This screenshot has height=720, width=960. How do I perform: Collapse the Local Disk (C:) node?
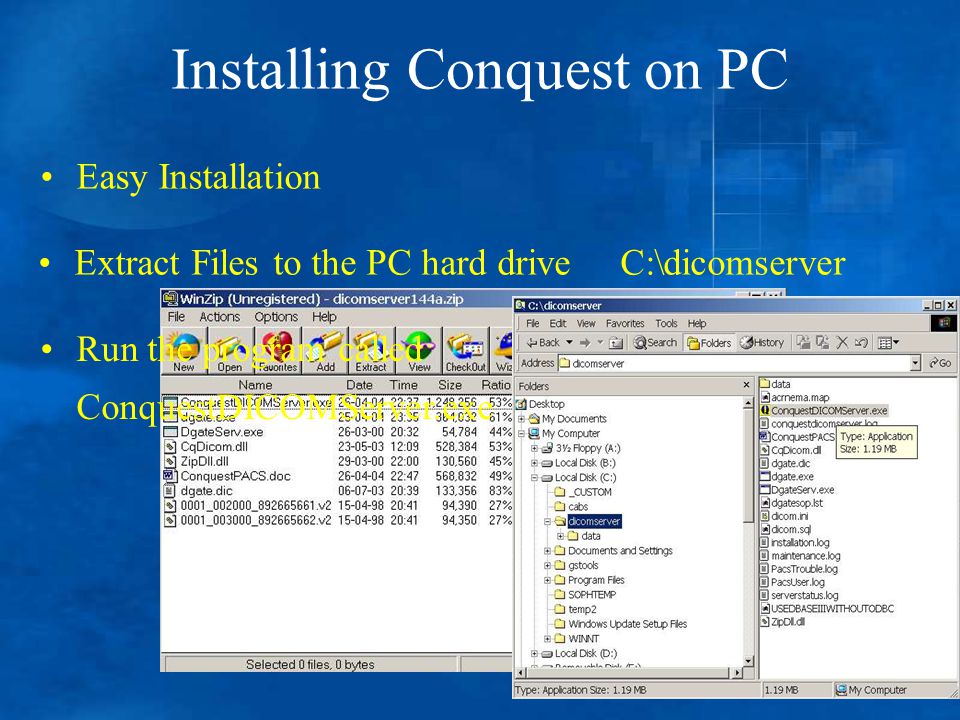click(x=534, y=478)
